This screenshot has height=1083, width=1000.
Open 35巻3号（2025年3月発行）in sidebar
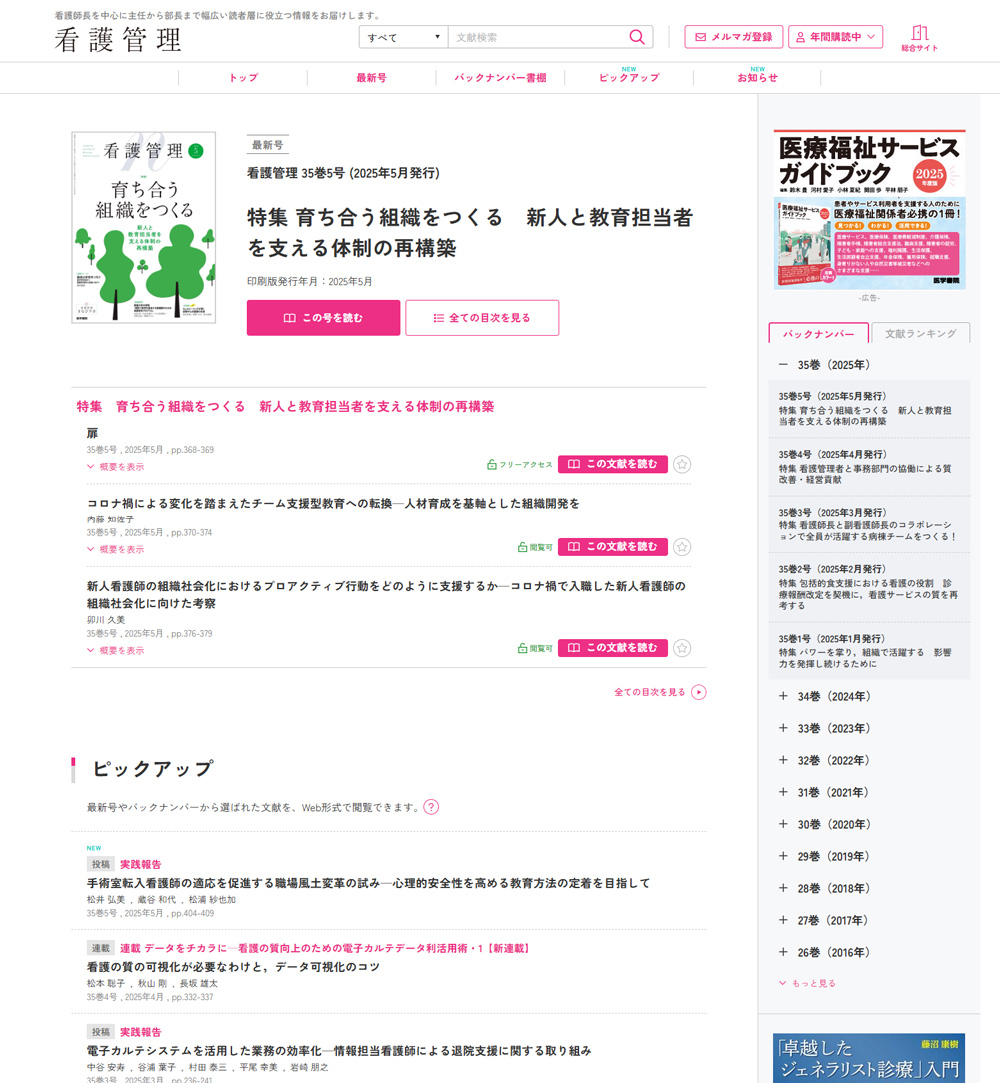coord(869,524)
